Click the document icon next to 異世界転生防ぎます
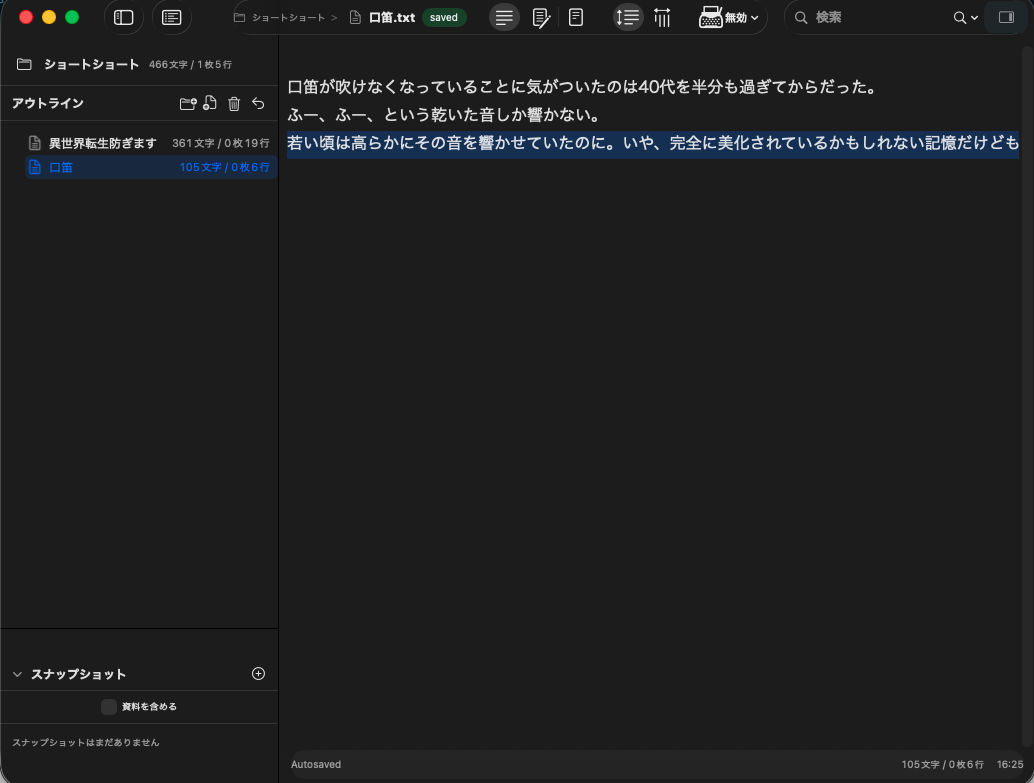The width and height of the screenshot is (1034, 783). pos(35,143)
